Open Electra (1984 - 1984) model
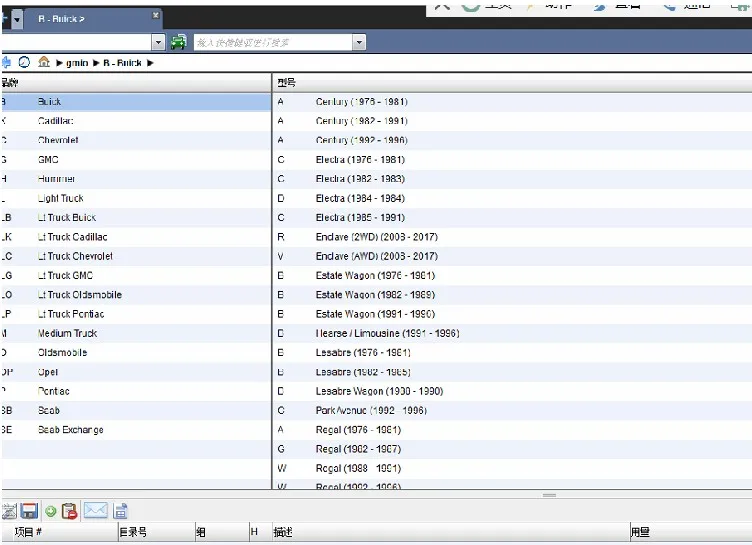Screen dimensions: 752x545 click(x=512, y=198)
